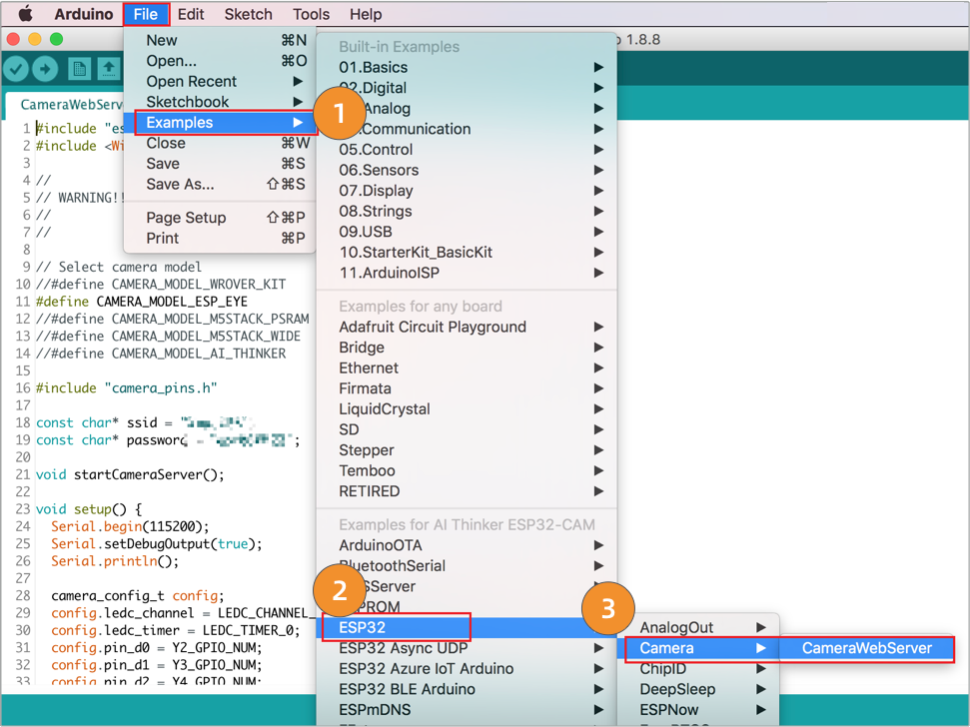The image size is (970, 727).
Task: Open the Tools menu
Action: tap(310, 14)
